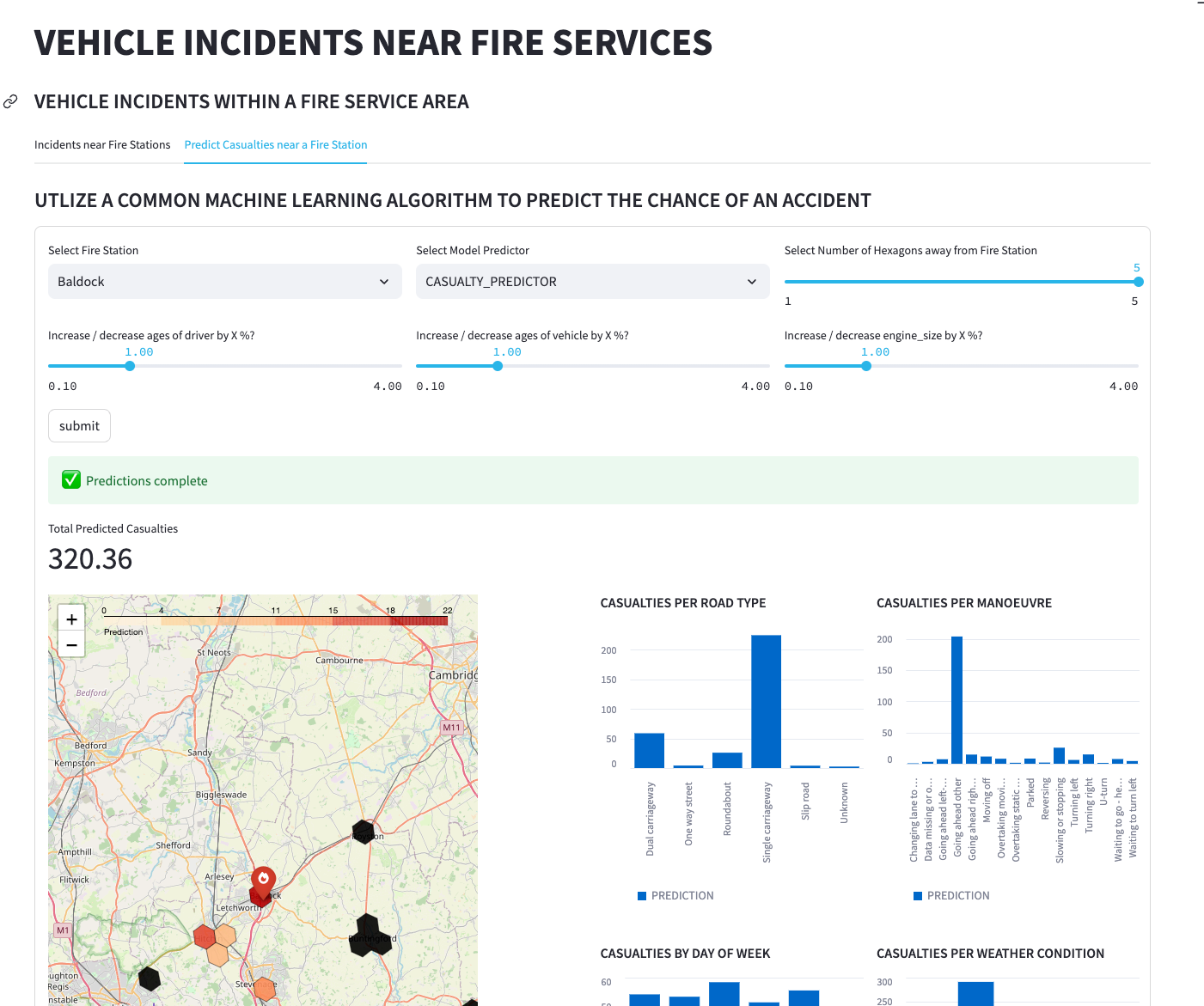The image size is (1204, 1006).
Task: Click the green checkmark in Predictions complete banner
Action: 71,480
